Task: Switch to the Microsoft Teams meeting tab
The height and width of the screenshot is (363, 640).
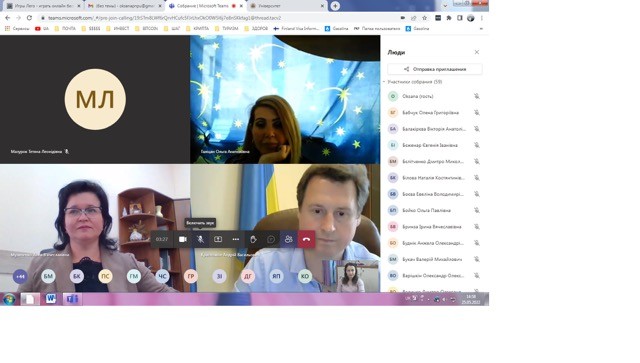Action: (x=206, y=6)
